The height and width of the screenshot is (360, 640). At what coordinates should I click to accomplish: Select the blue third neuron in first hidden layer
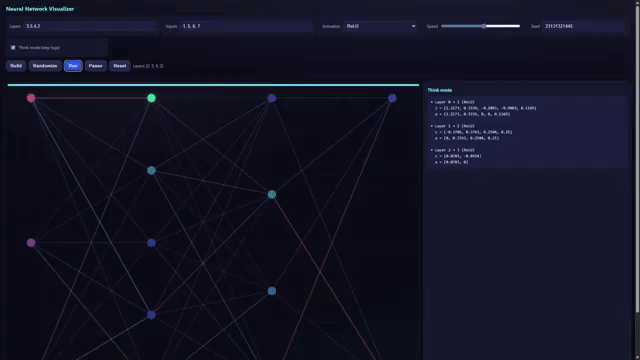[151, 243]
